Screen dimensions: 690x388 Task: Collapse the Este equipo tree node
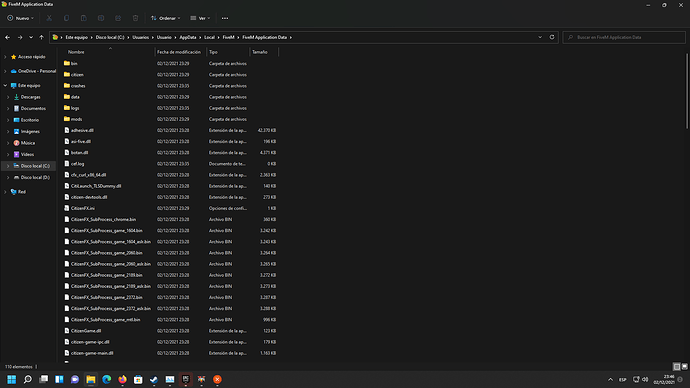pyautogui.click(x=5, y=85)
